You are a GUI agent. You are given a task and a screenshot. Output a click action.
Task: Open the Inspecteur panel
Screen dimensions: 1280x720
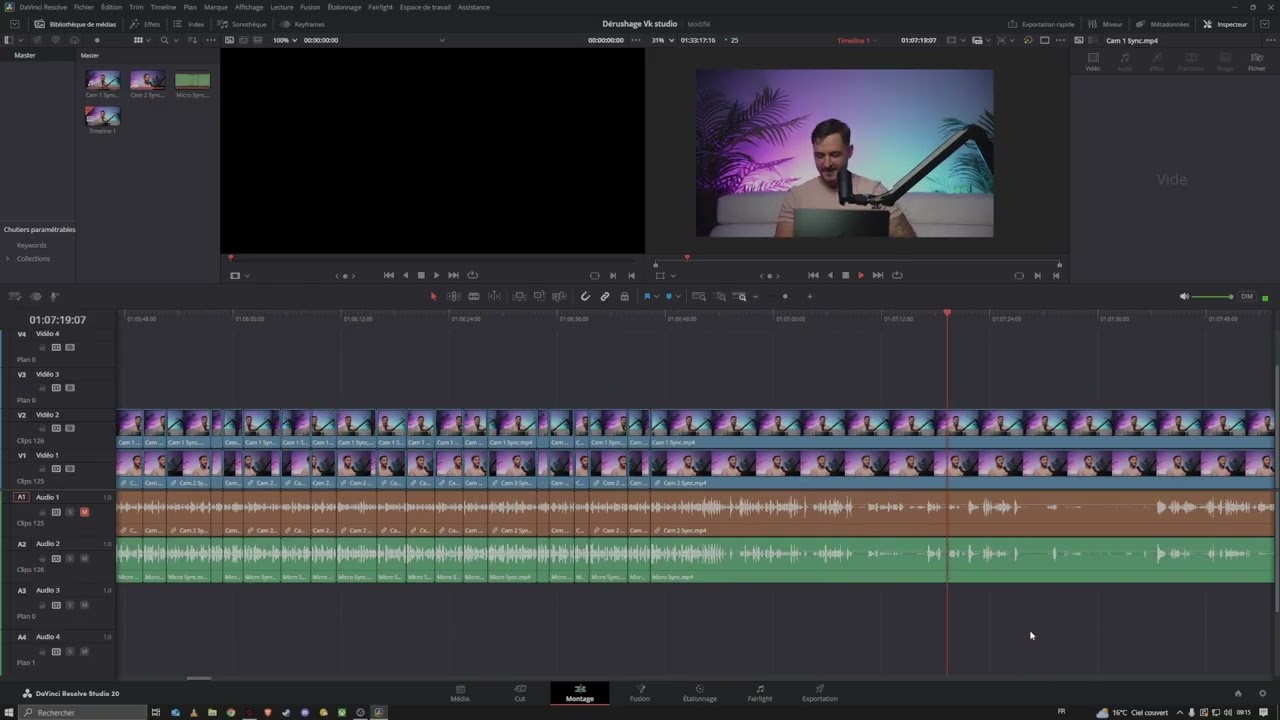(1225, 24)
